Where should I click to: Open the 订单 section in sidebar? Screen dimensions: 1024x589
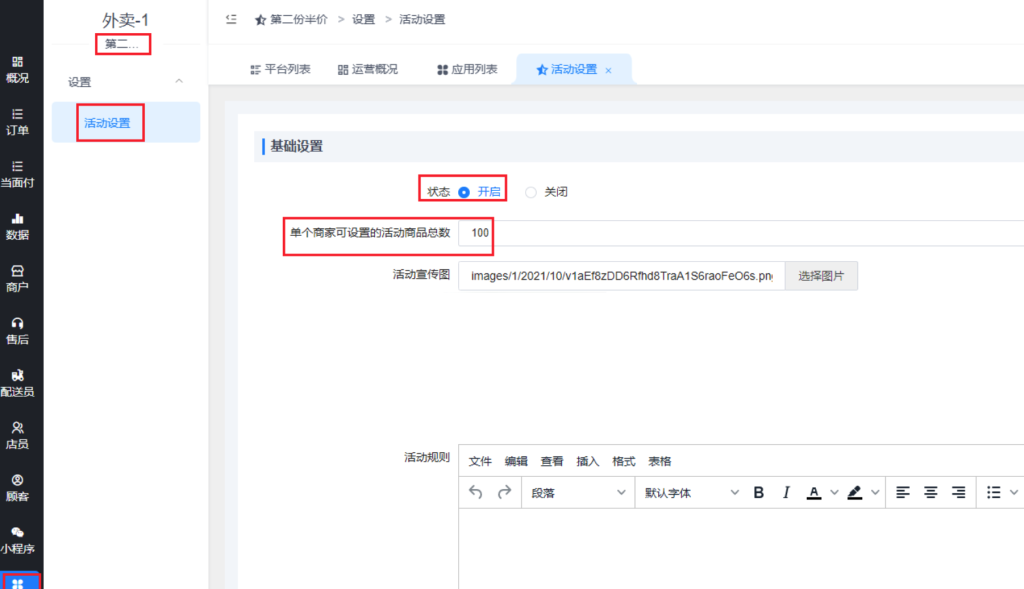17,121
